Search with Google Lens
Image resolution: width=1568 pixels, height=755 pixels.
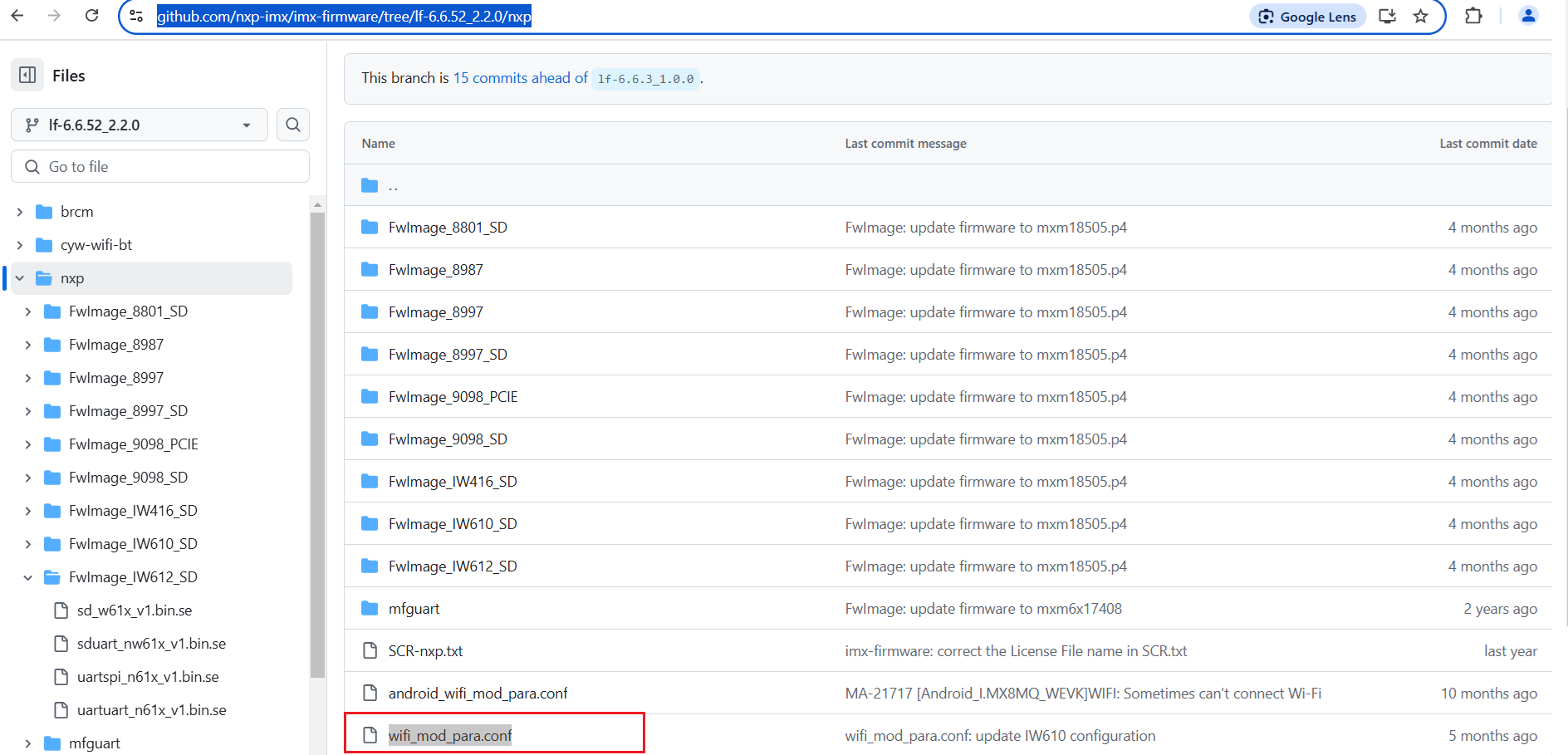coord(1306,16)
